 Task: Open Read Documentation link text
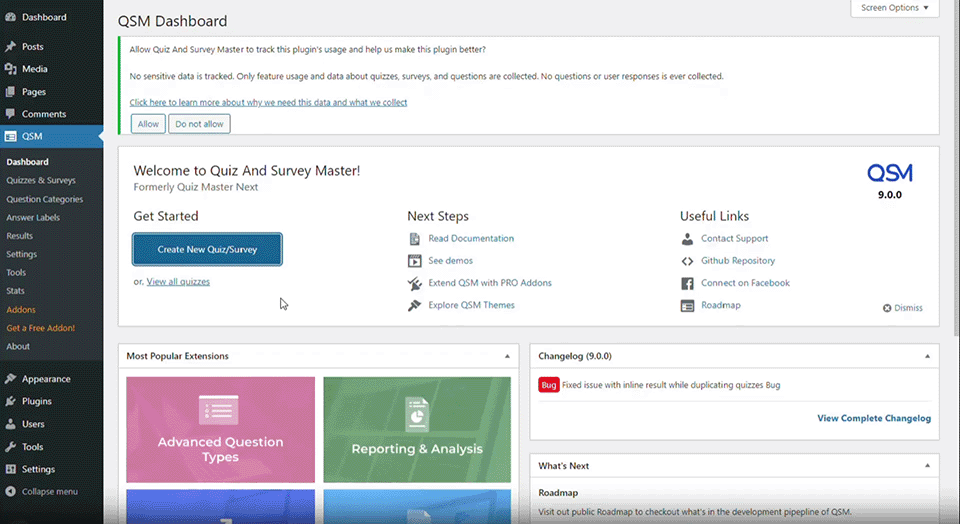pyautogui.click(x=471, y=239)
